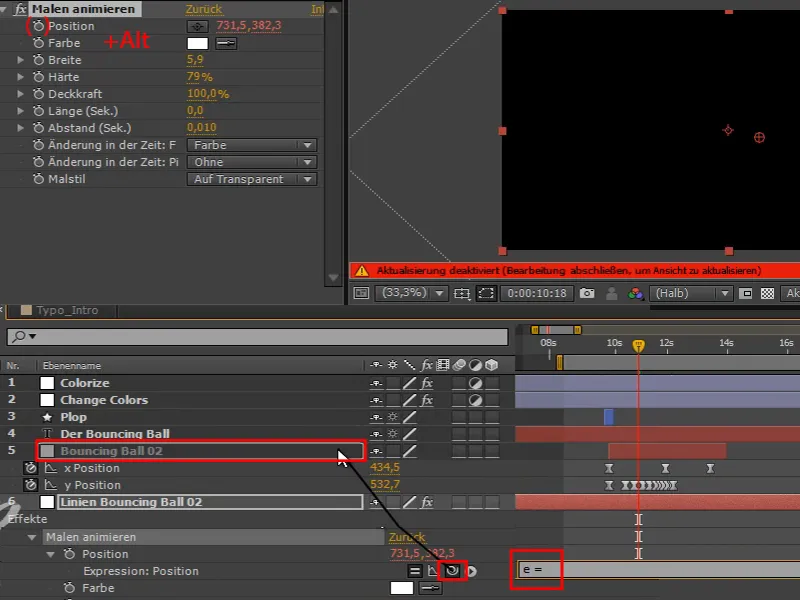Screen dimensions: 800x600
Task: Toggle fx switch on Change Colors layer
Action: (x=427, y=400)
